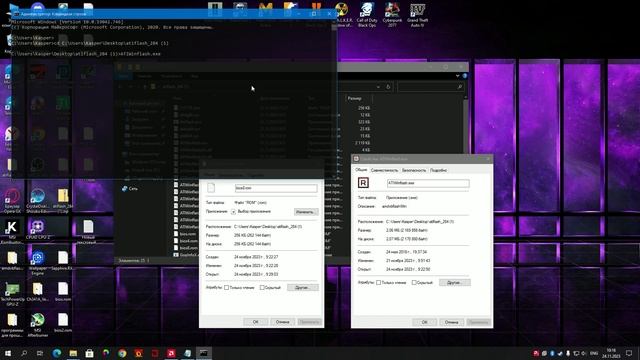
Task: Select bios2.rom file on the desktop
Action: tap(63, 323)
